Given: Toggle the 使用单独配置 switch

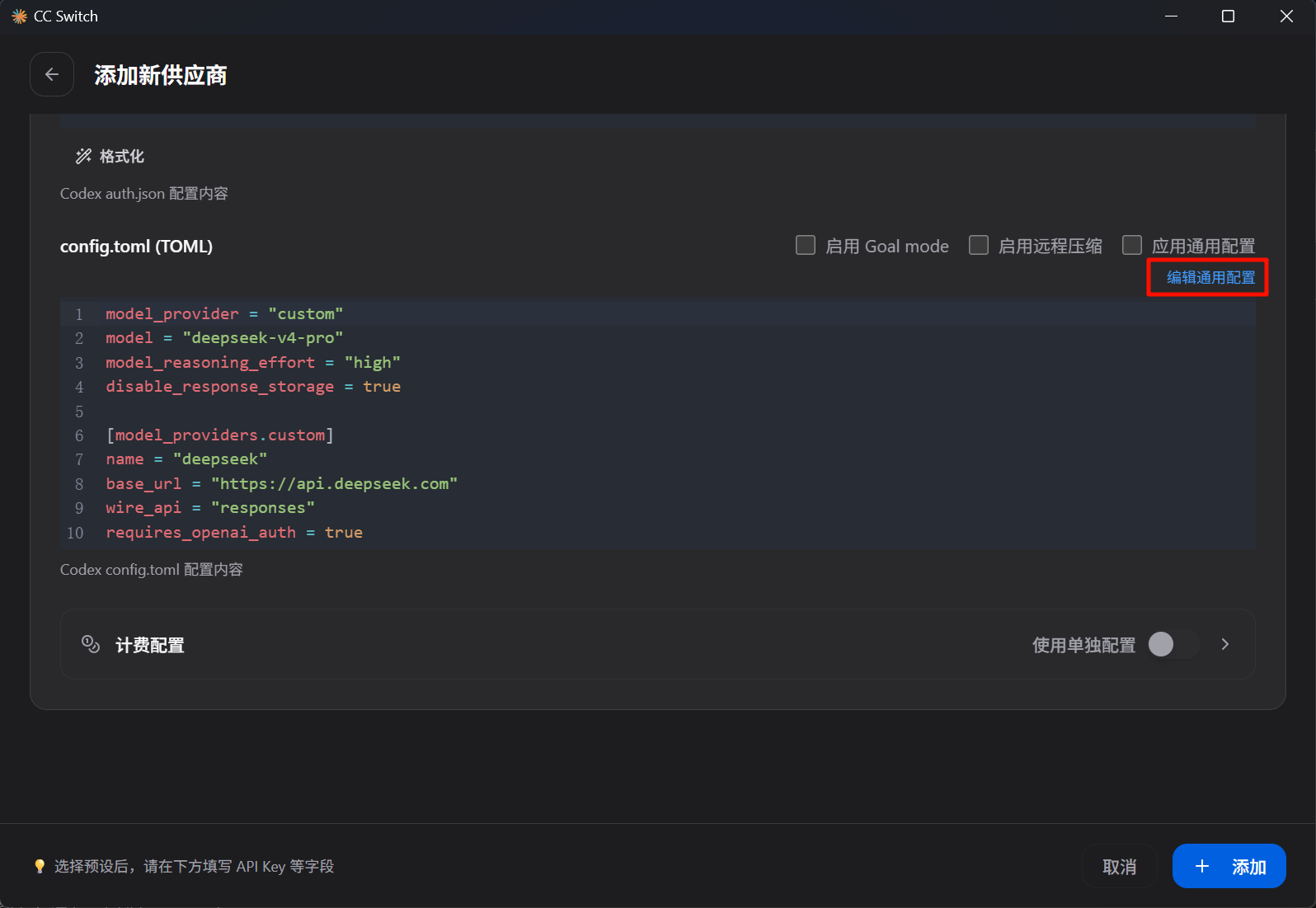Looking at the screenshot, I should tap(1173, 644).
